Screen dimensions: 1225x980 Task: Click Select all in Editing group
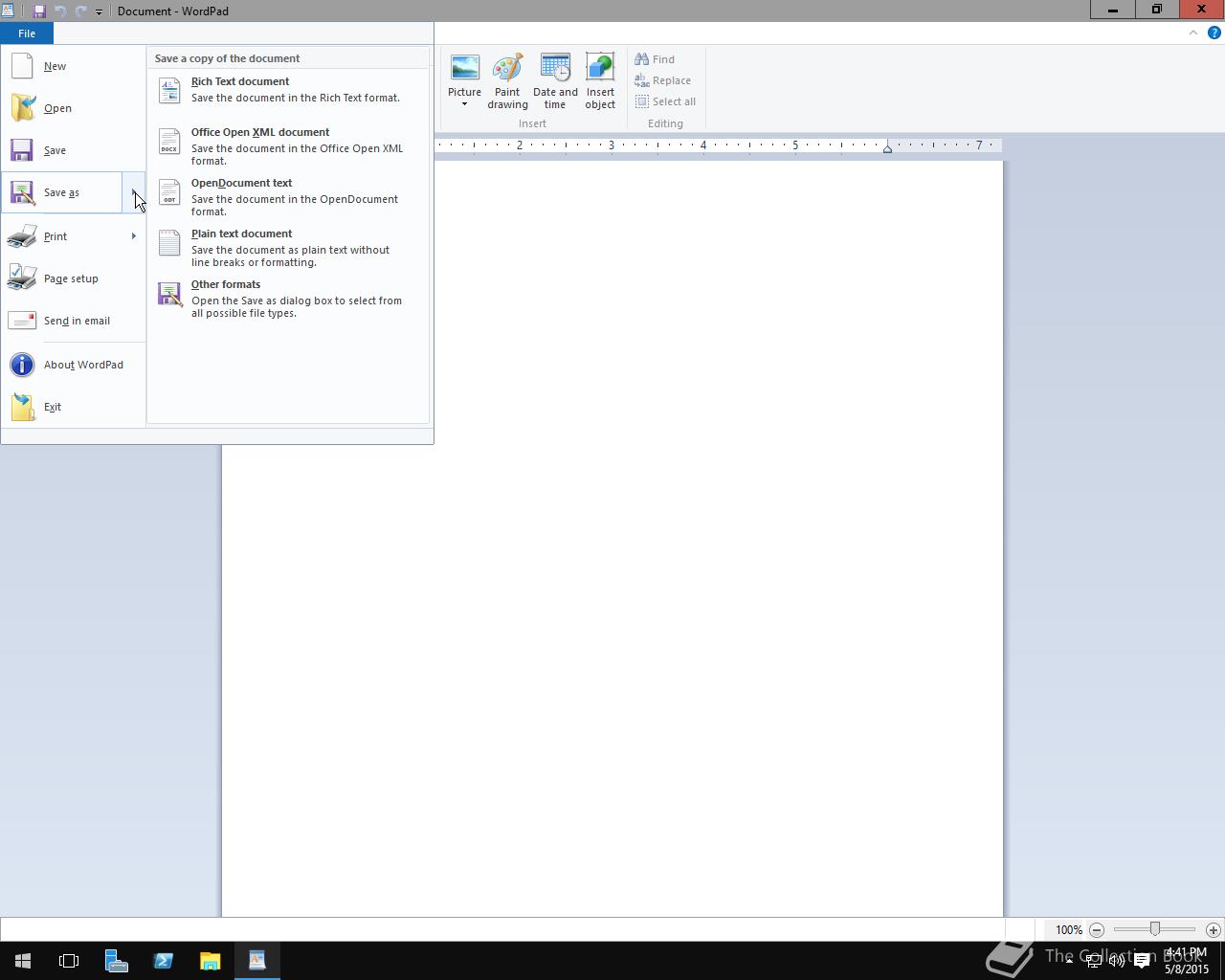(666, 101)
